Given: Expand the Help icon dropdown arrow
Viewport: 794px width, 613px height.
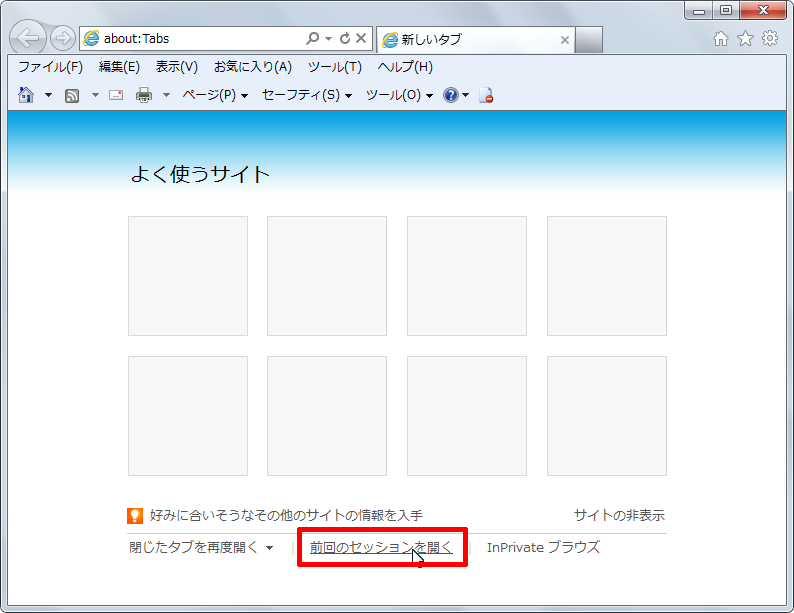Looking at the screenshot, I should (465, 95).
